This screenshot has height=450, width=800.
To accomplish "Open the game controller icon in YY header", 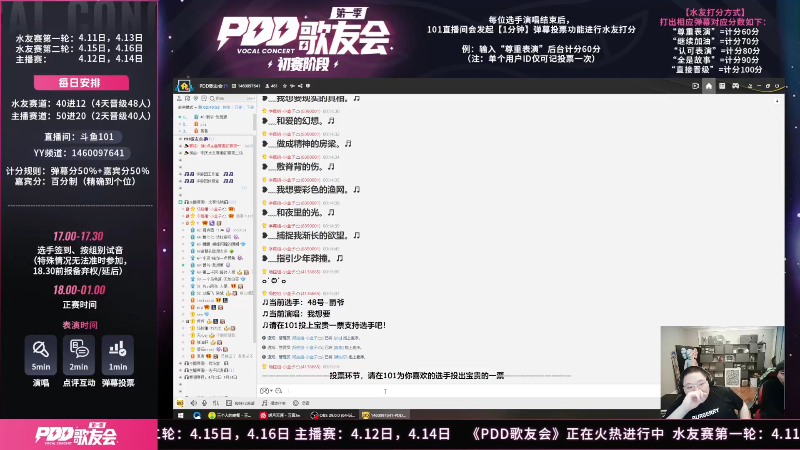I will [735, 86].
